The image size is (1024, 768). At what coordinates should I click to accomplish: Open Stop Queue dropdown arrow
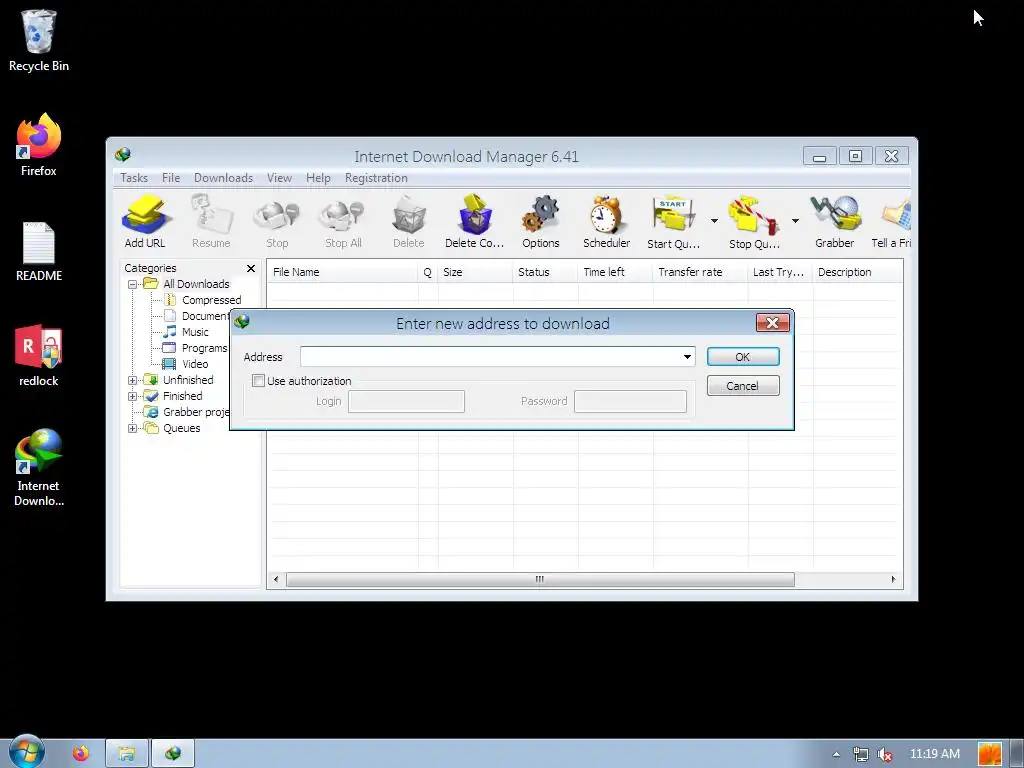[795, 221]
